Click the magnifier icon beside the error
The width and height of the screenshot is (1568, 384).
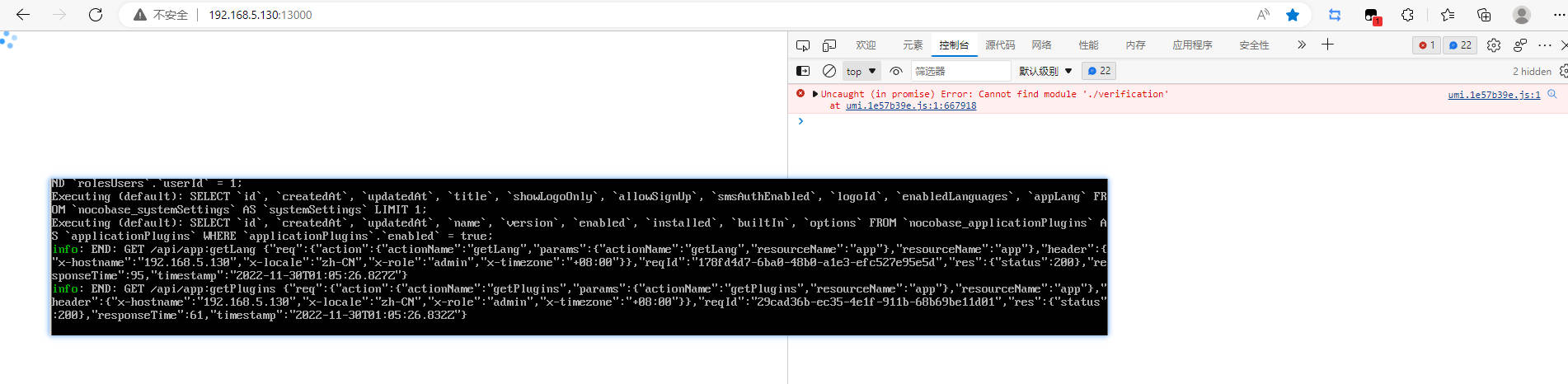(x=1552, y=94)
